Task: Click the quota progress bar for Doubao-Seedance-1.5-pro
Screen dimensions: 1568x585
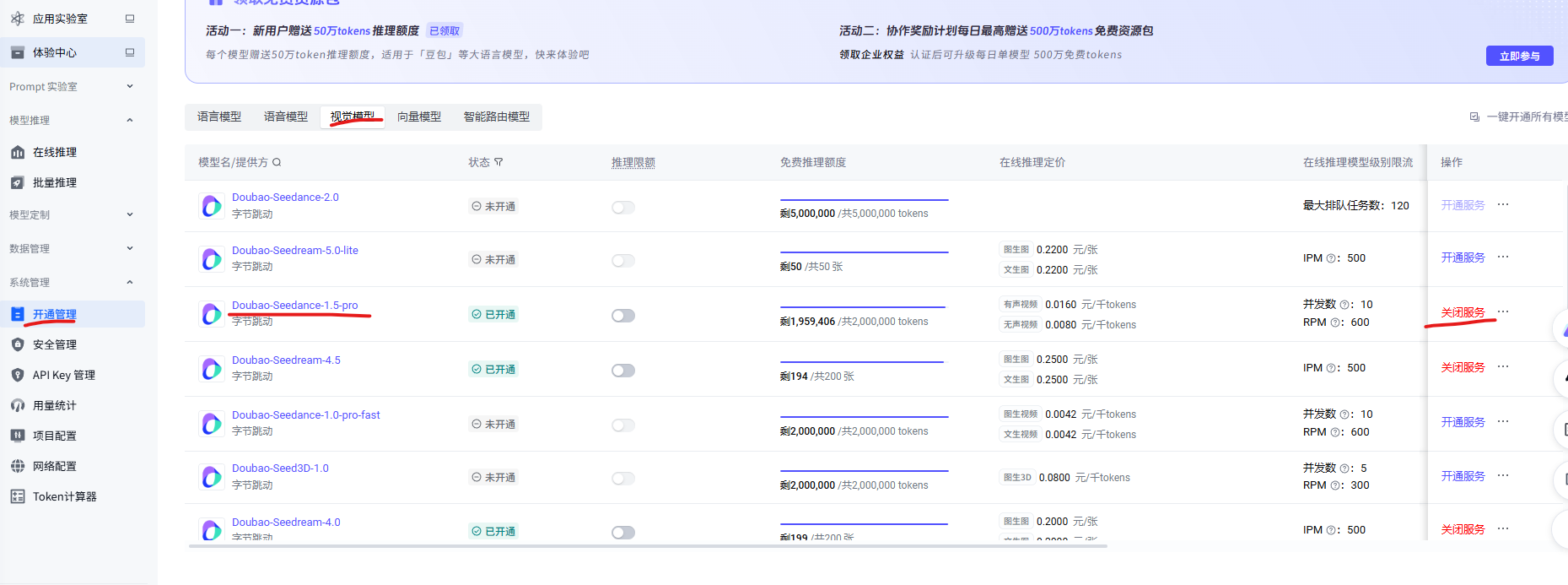Action: point(865,307)
